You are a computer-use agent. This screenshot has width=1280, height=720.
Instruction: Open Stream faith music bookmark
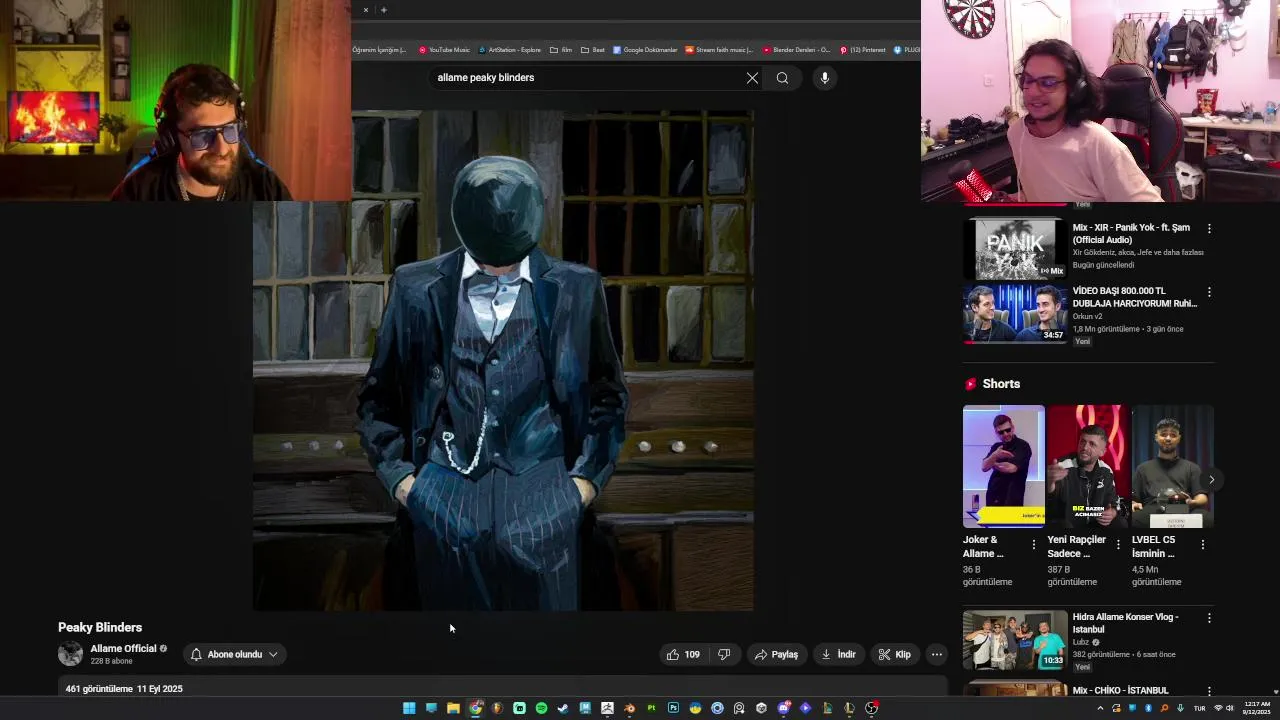pos(719,50)
